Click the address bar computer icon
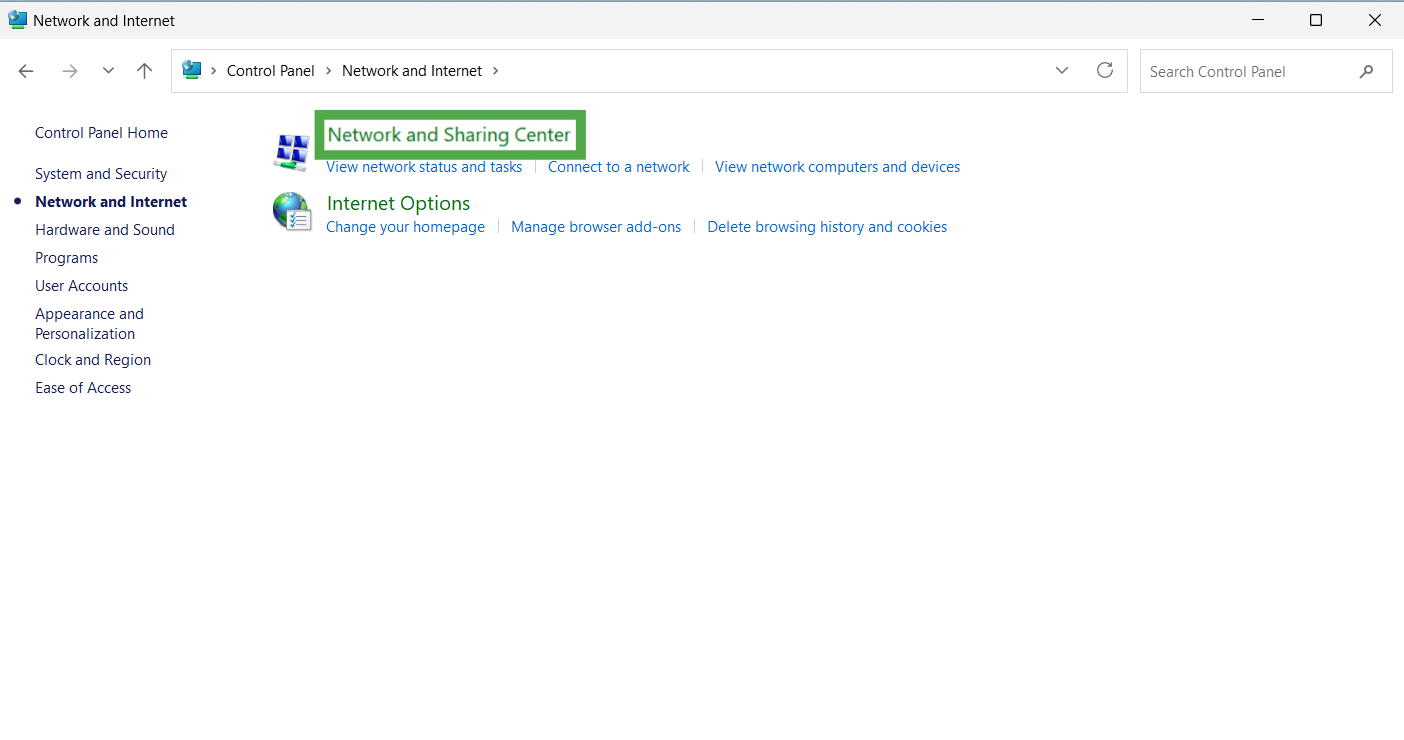 tap(191, 70)
